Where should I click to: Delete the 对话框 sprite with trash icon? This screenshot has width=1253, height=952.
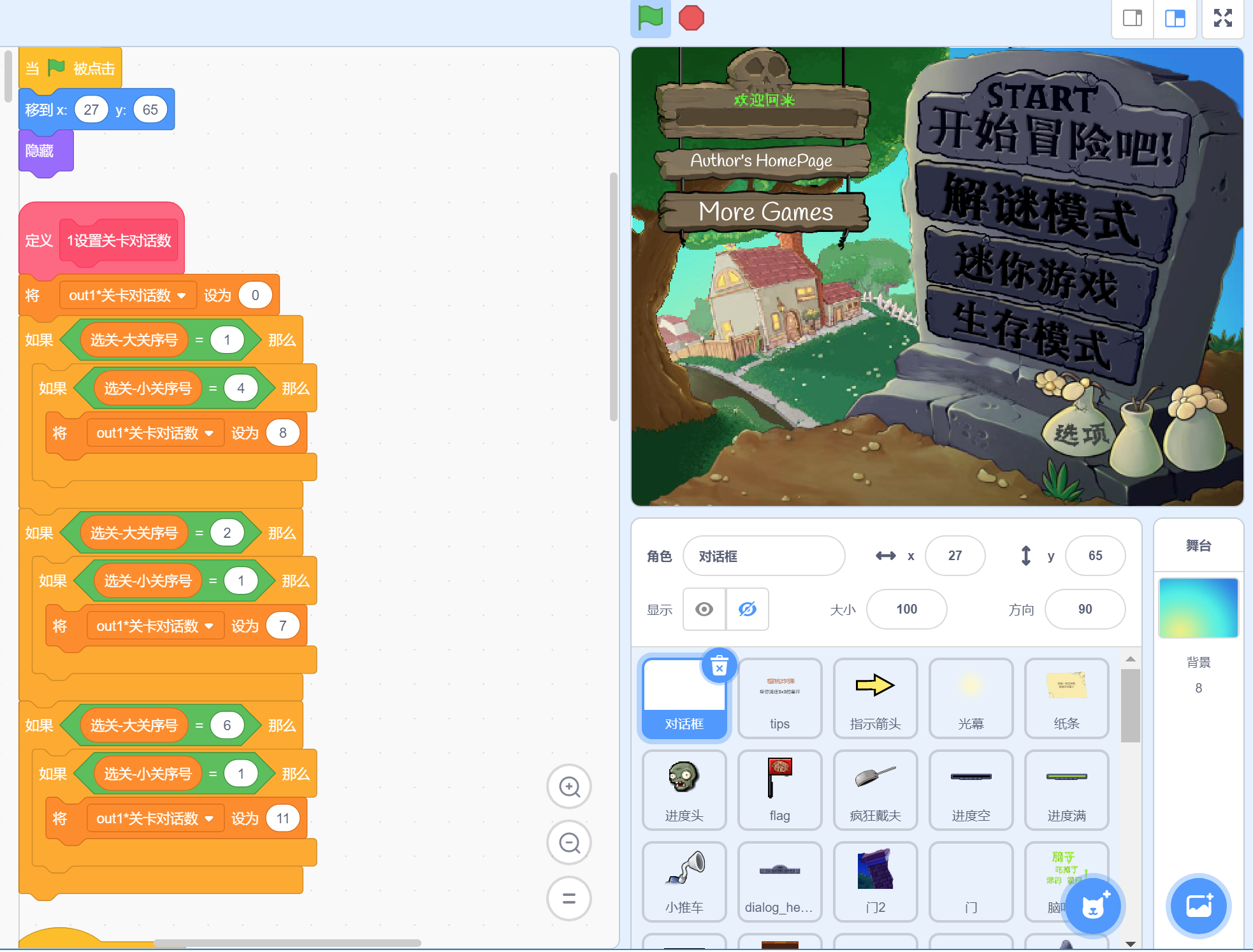(719, 667)
